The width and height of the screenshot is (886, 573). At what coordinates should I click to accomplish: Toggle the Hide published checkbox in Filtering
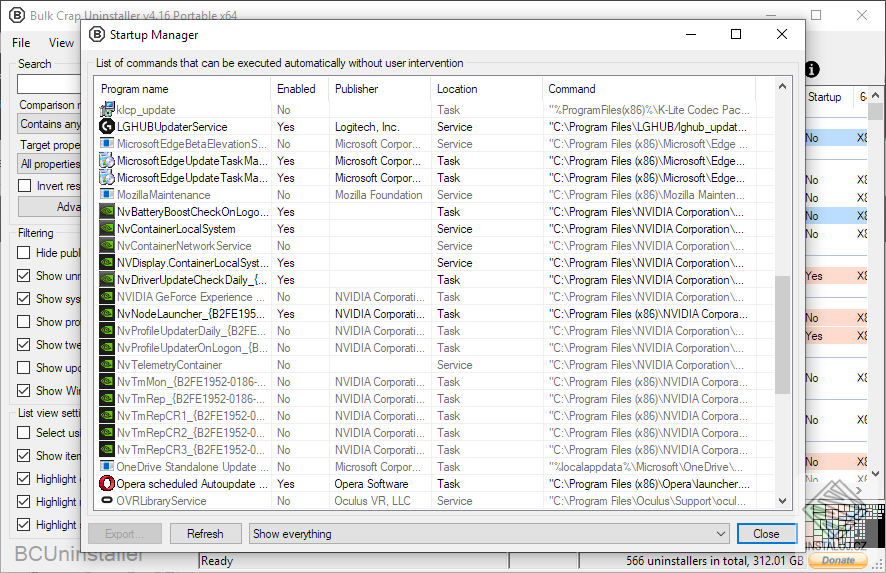[24, 253]
